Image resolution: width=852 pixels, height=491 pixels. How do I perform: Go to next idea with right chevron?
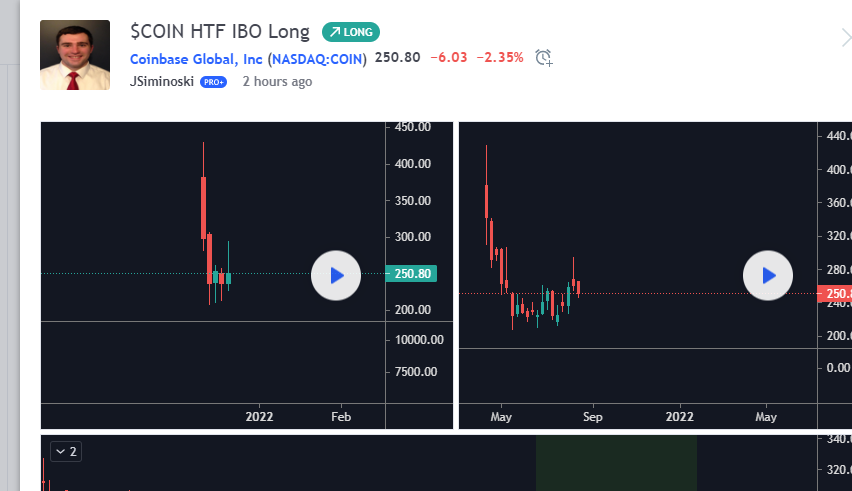[x=844, y=38]
